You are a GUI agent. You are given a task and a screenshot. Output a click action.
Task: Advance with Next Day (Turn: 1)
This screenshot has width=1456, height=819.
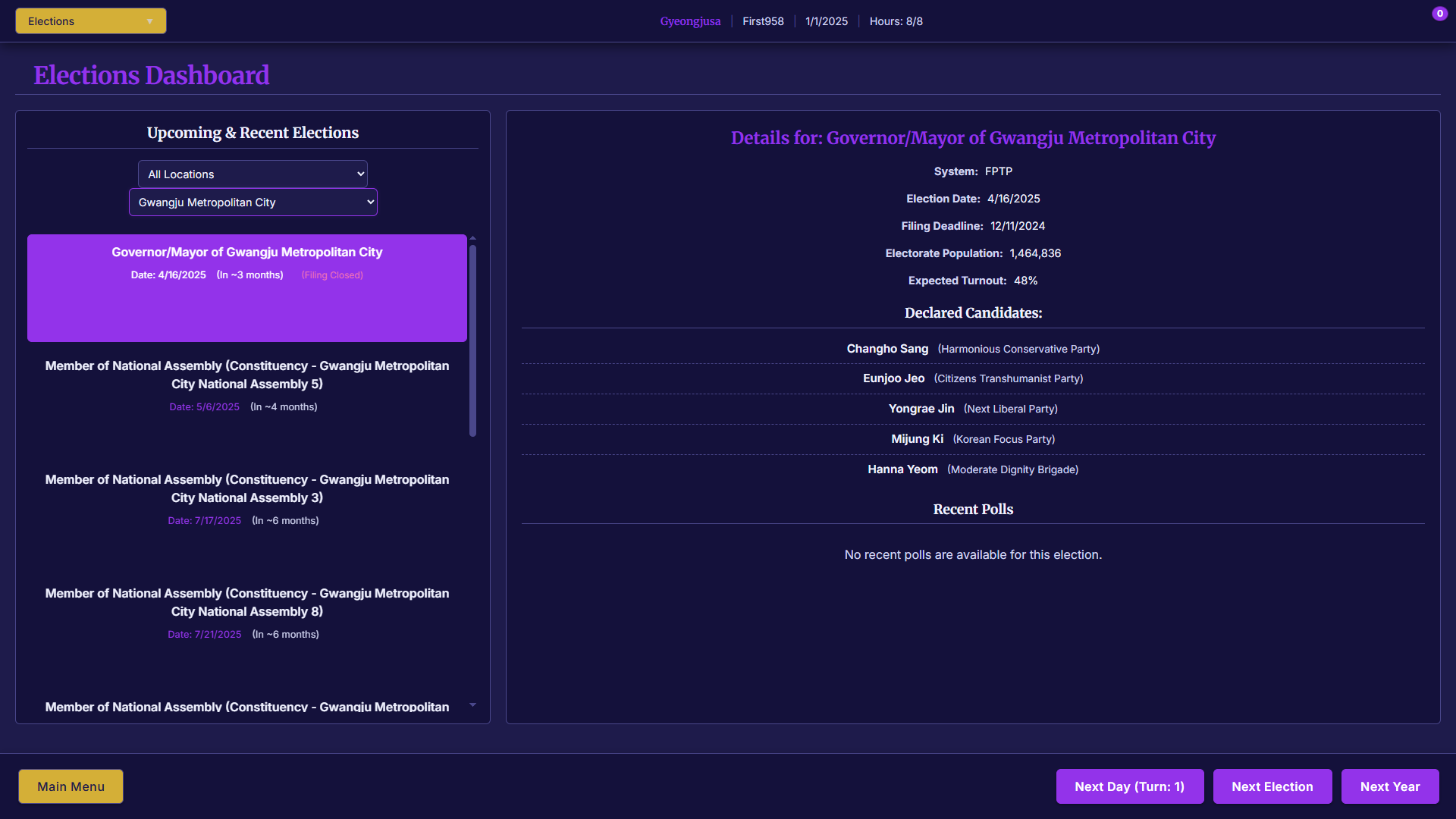(x=1129, y=786)
